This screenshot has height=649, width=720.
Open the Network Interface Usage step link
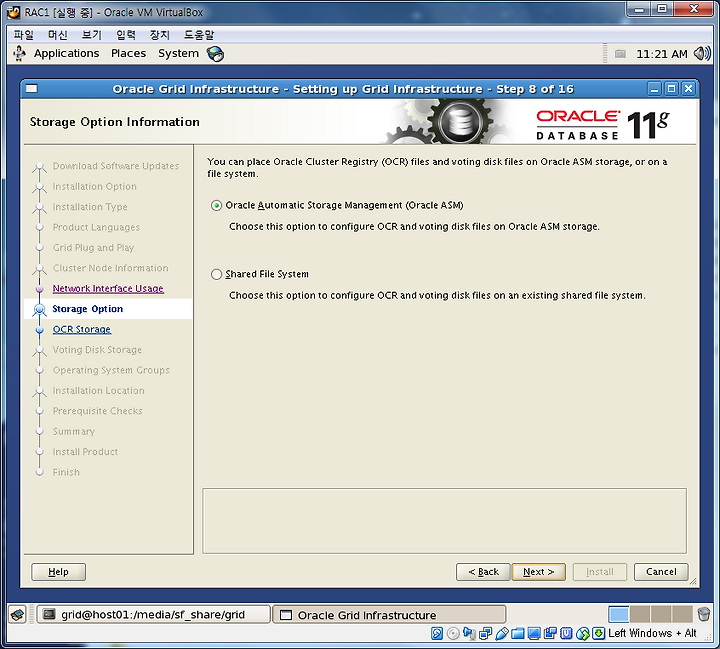pyautogui.click(x=108, y=288)
